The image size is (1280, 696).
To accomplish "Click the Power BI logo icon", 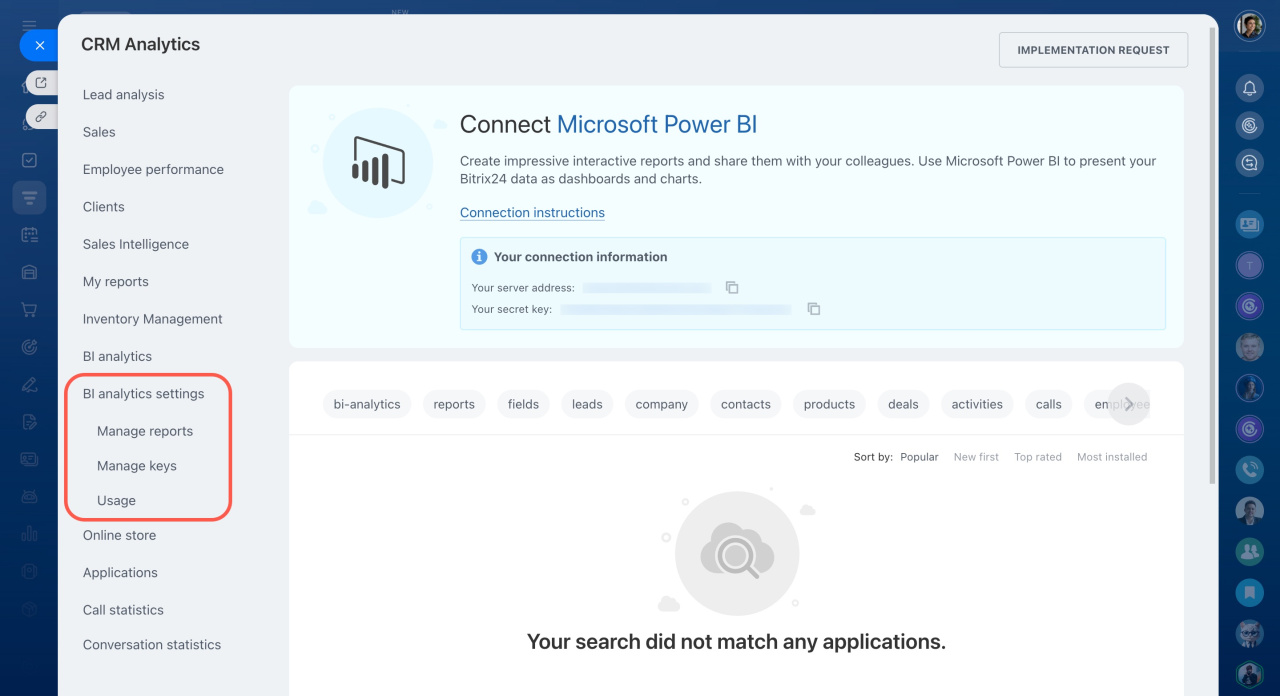I will (x=378, y=163).
